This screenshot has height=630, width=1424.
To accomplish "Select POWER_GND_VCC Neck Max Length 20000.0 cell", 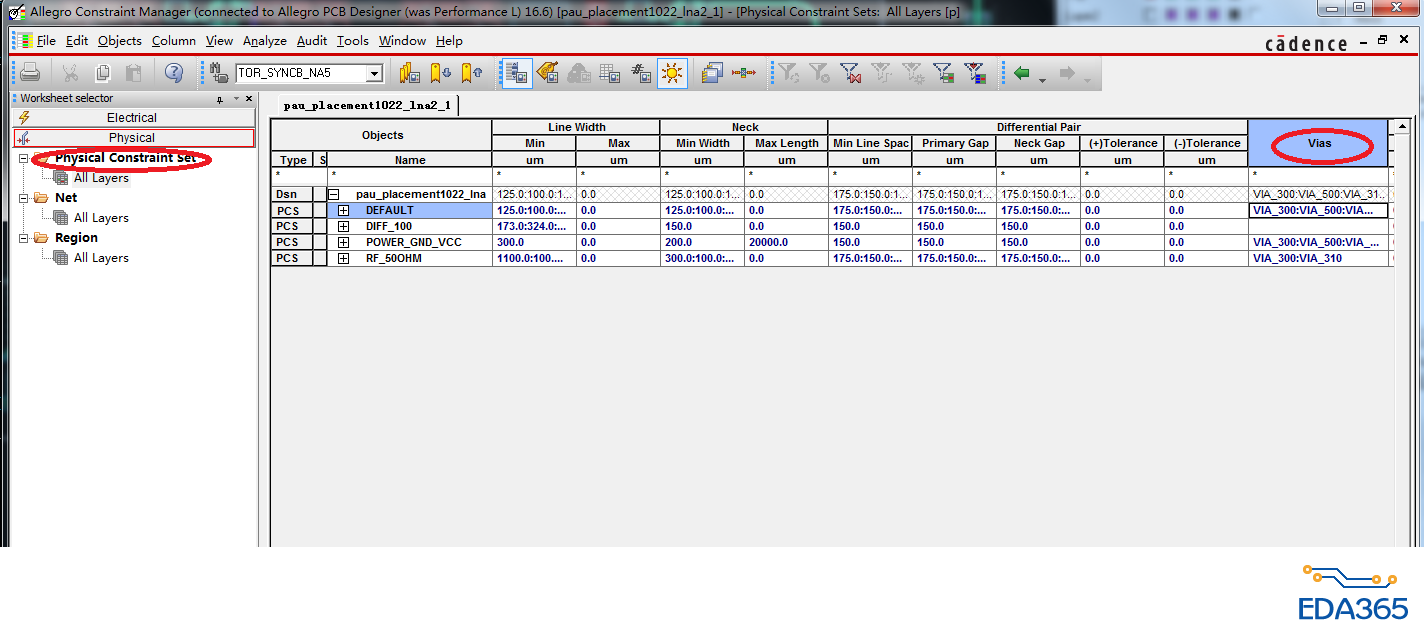I will pyautogui.click(x=786, y=242).
